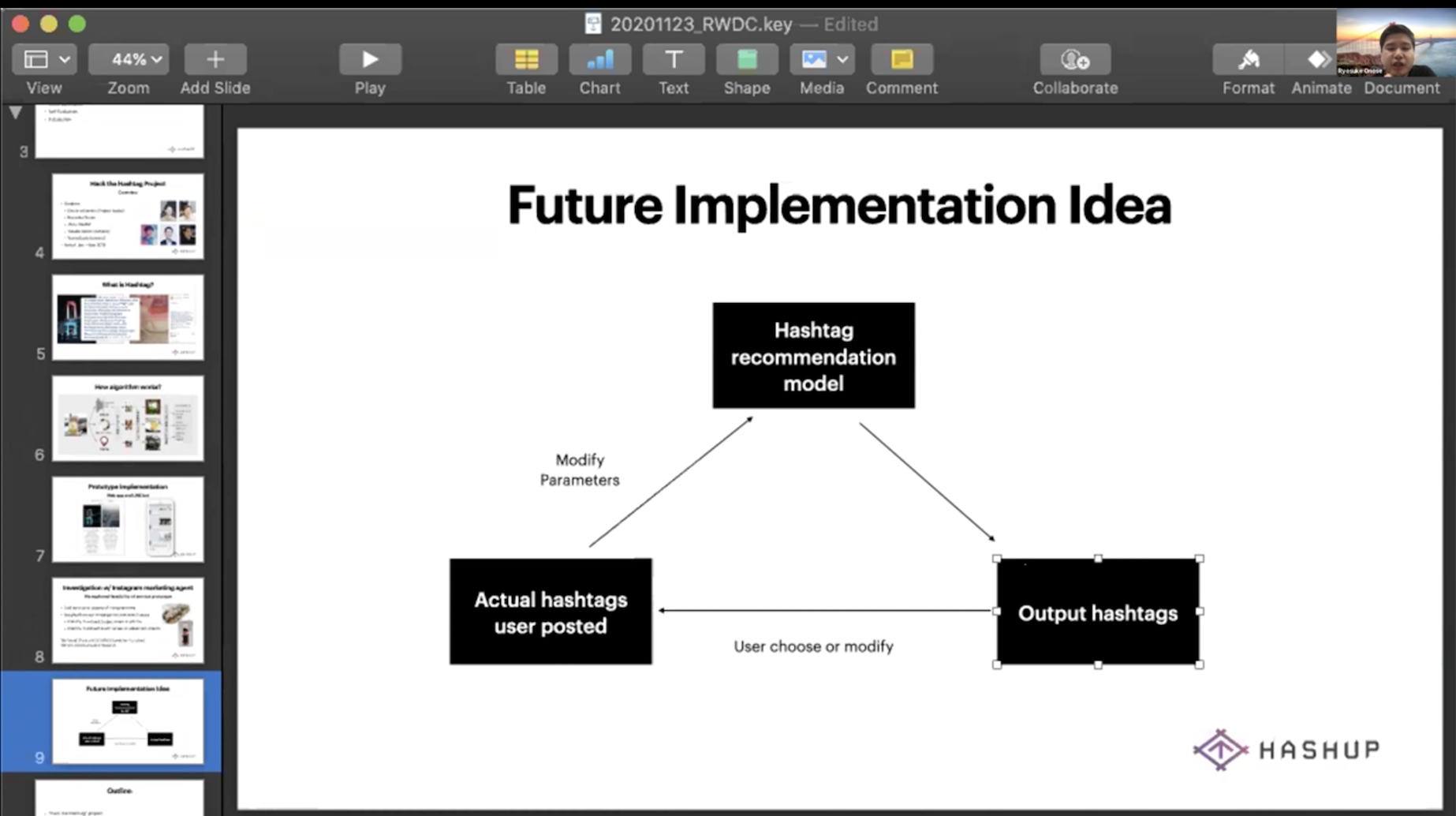Collapse the slide group disclosure triangle

point(15,114)
